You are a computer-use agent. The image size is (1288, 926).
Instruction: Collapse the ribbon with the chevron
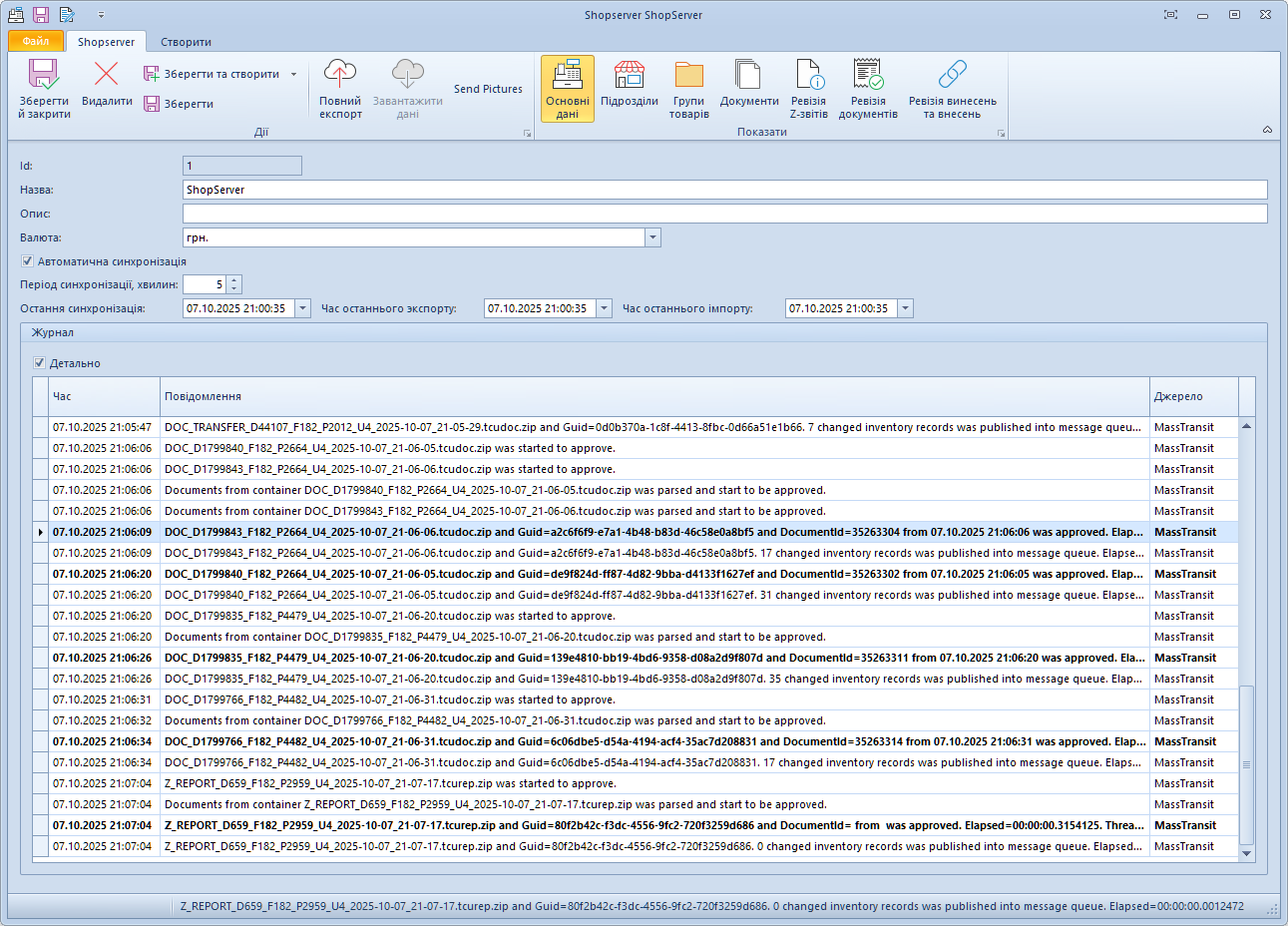pyautogui.click(x=1267, y=130)
